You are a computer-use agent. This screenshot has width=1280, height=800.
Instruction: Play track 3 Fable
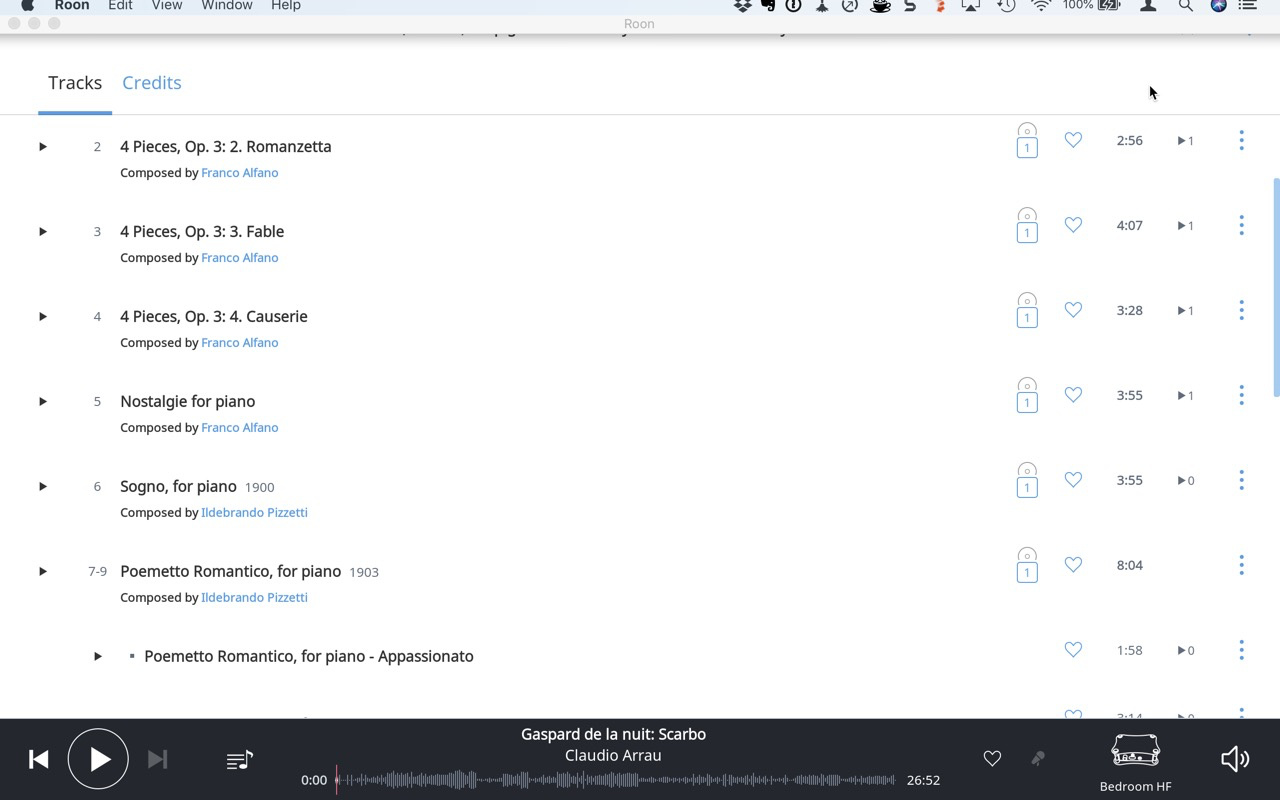(x=43, y=231)
